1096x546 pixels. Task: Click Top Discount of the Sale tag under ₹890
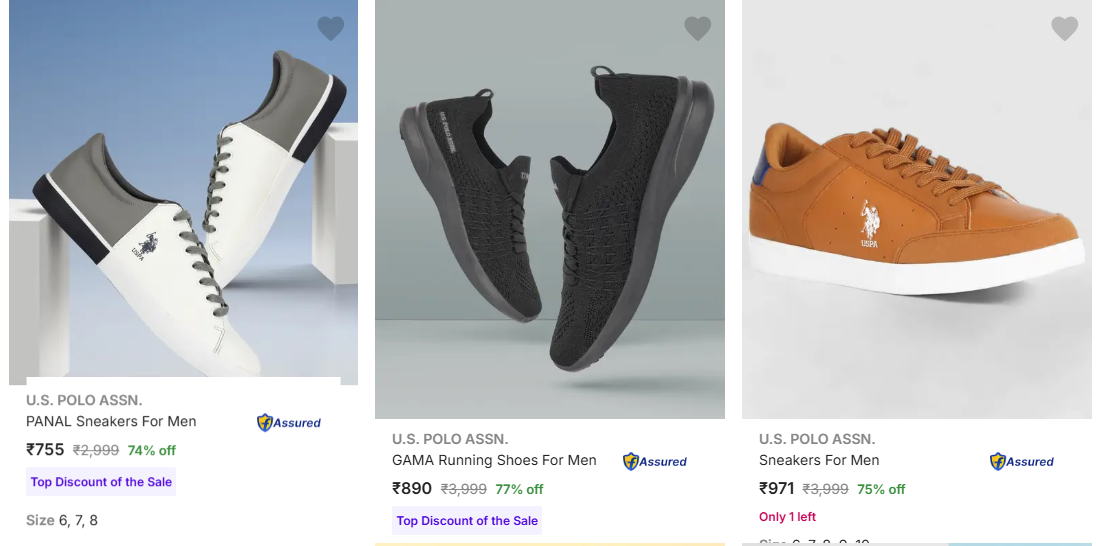click(x=467, y=521)
